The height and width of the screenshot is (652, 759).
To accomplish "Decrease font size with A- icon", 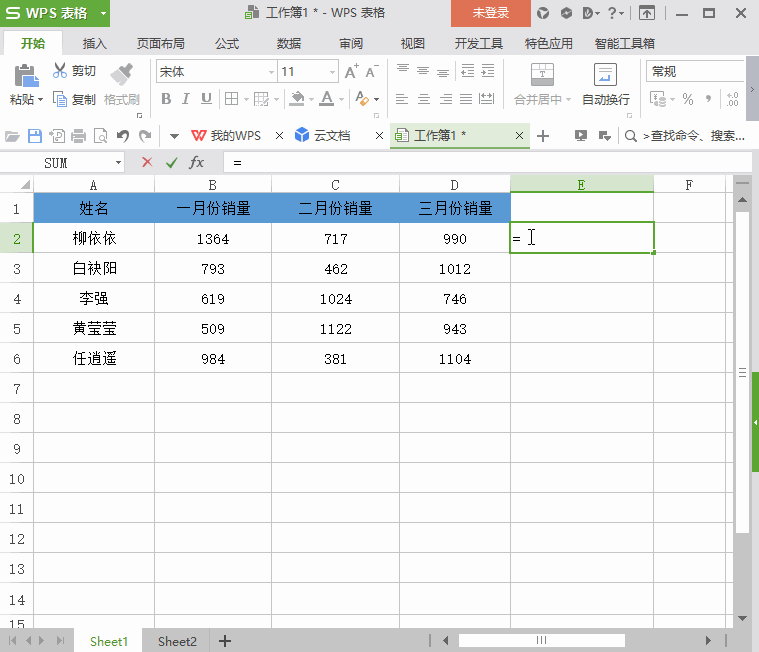I will pyautogui.click(x=372, y=72).
